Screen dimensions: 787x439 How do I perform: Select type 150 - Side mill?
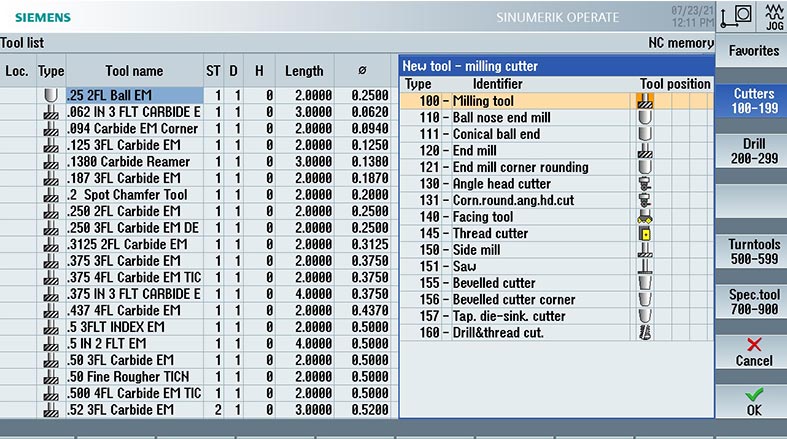click(x=556, y=250)
